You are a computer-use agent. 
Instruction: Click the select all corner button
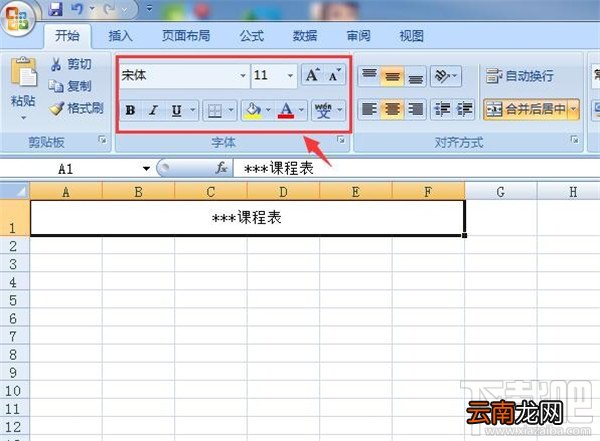click(15, 191)
